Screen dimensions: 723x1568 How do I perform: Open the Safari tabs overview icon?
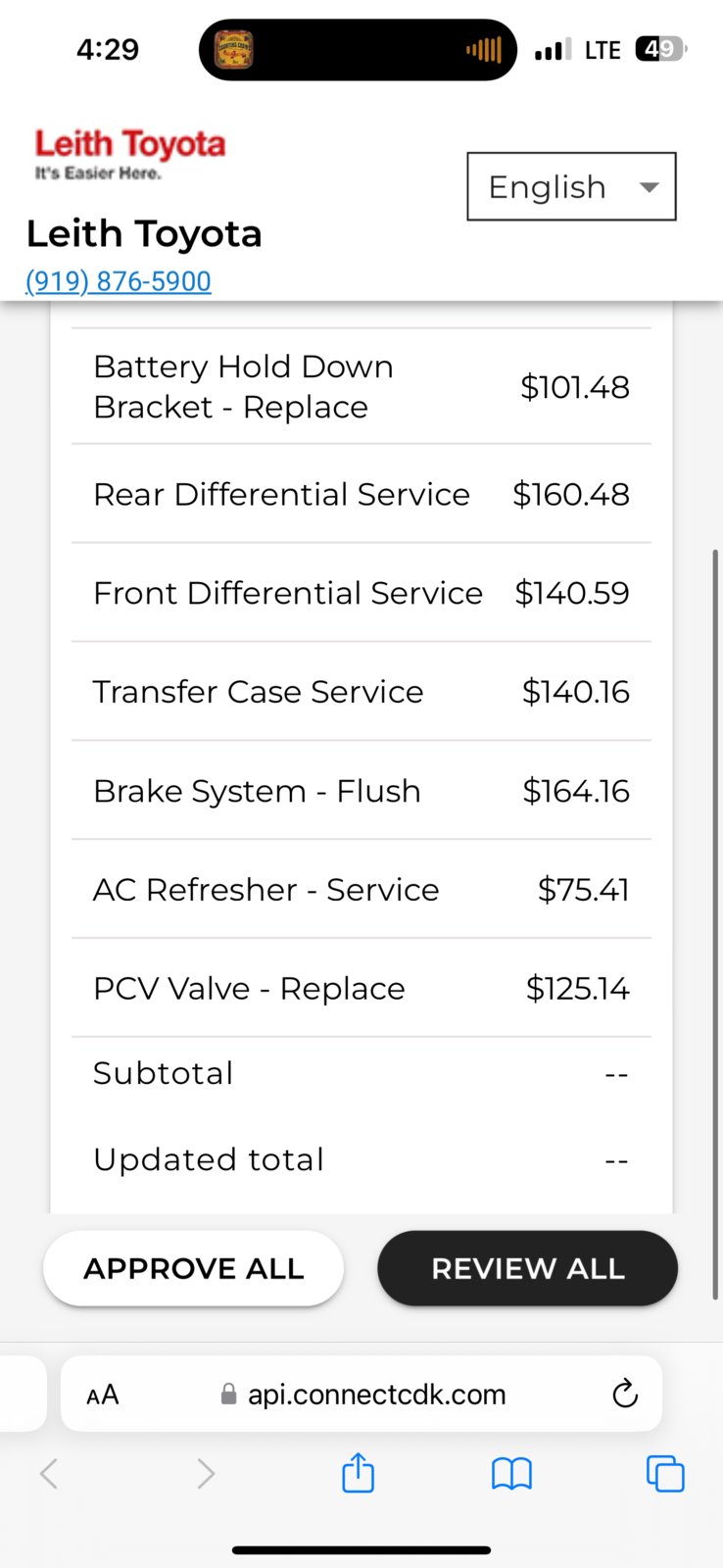click(x=665, y=1474)
